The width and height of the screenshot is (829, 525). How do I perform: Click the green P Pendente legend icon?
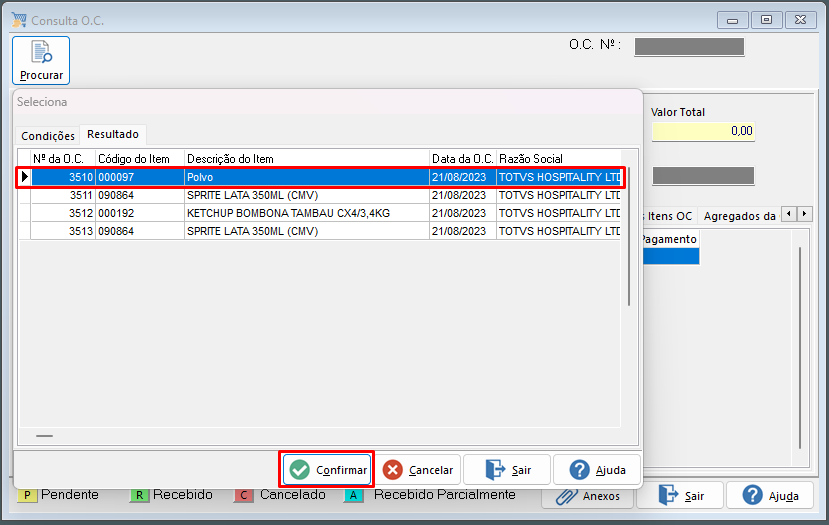(x=27, y=495)
